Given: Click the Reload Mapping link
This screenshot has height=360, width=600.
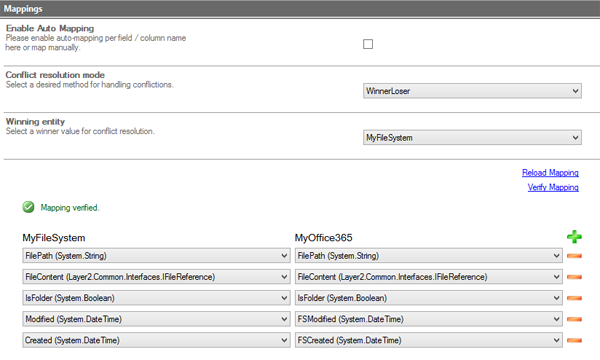Looking at the screenshot, I should tap(550, 173).
